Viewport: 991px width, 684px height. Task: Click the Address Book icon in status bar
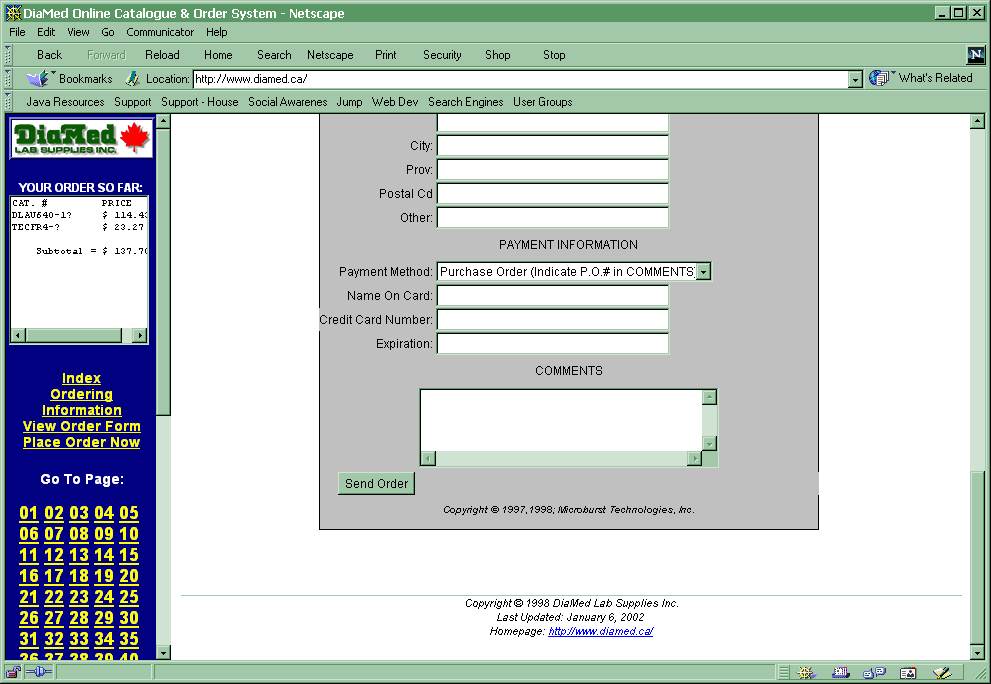(x=908, y=673)
